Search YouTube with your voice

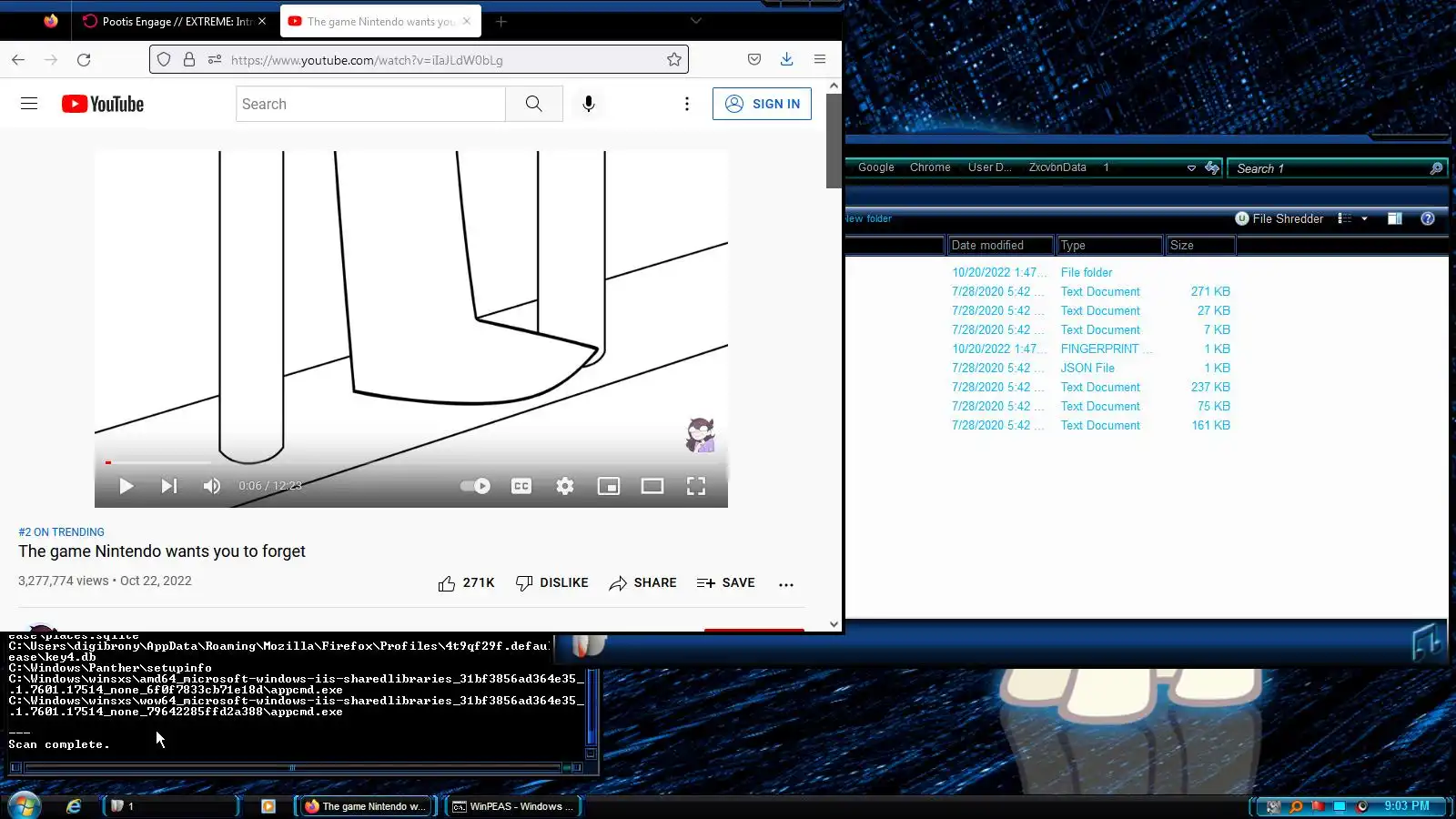(589, 104)
